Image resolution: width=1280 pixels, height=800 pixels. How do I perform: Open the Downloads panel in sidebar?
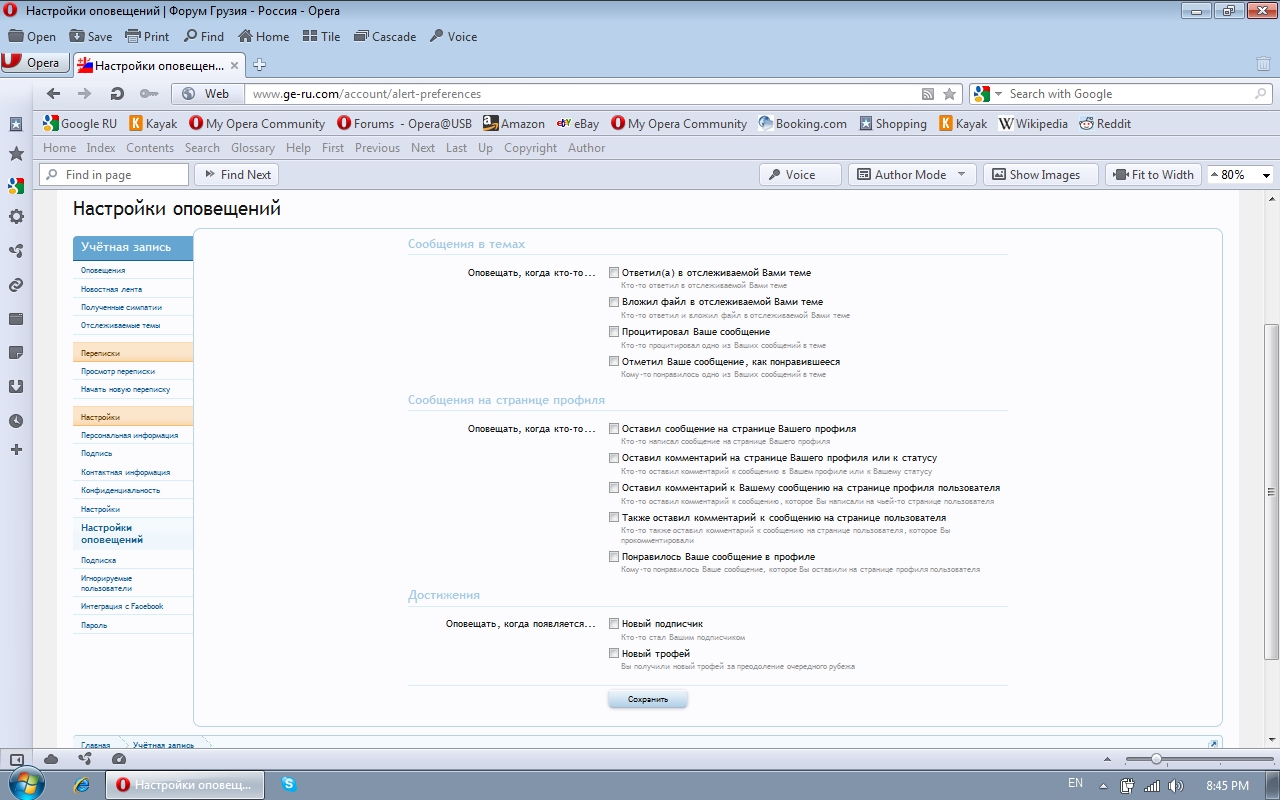click(x=16, y=386)
